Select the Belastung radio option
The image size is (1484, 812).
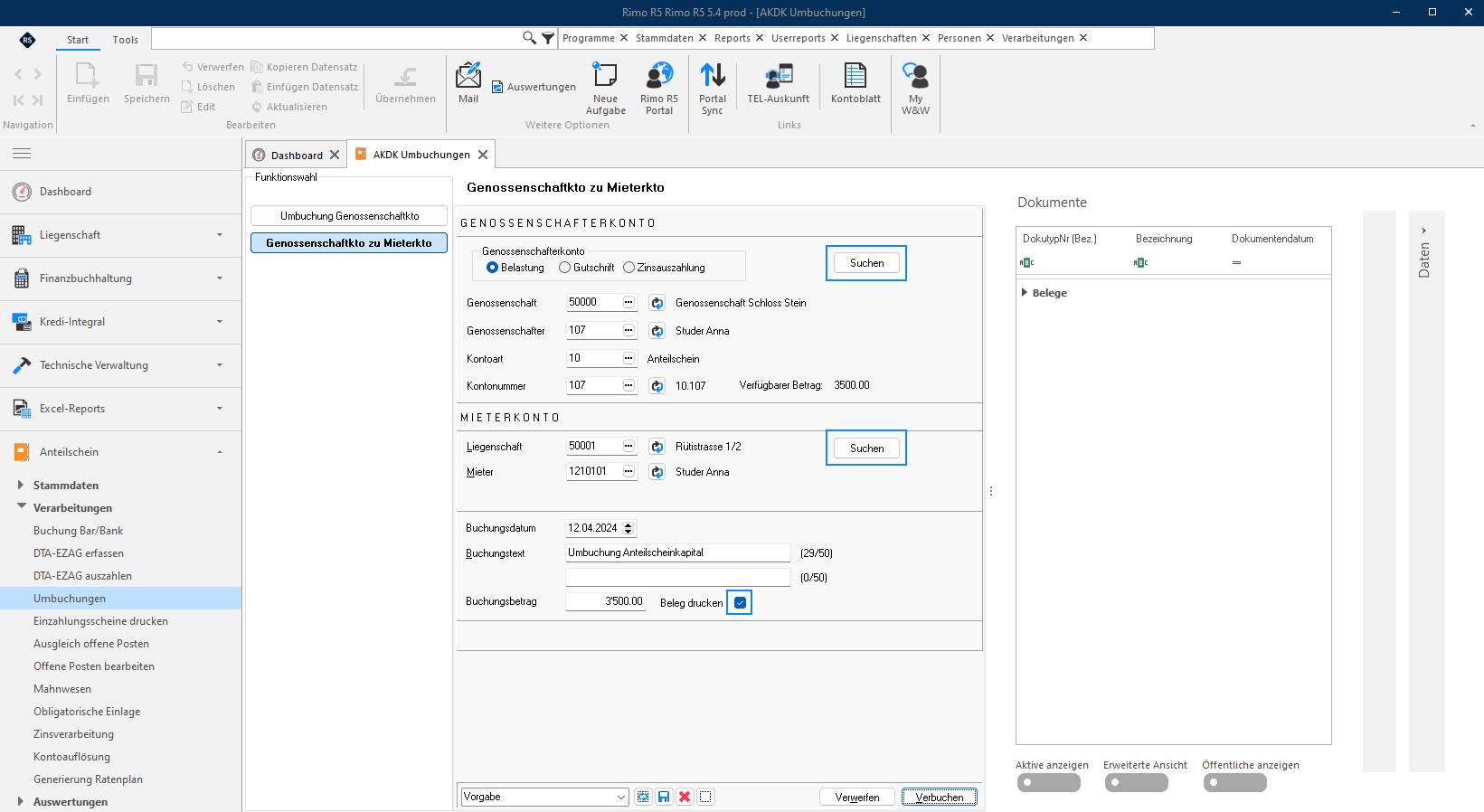[x=515, y=268]
